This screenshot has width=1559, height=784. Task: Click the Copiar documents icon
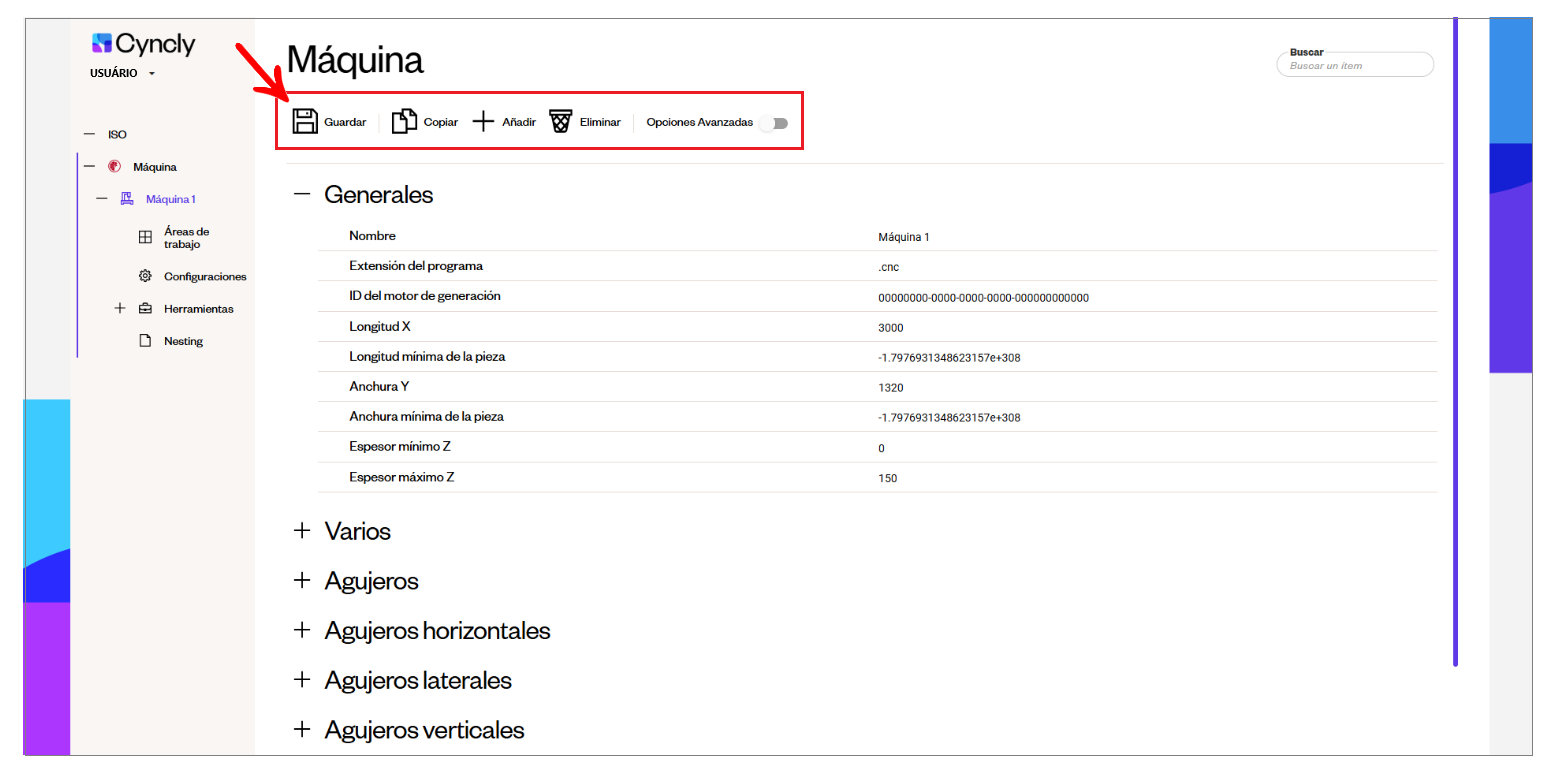click(404, 121)
